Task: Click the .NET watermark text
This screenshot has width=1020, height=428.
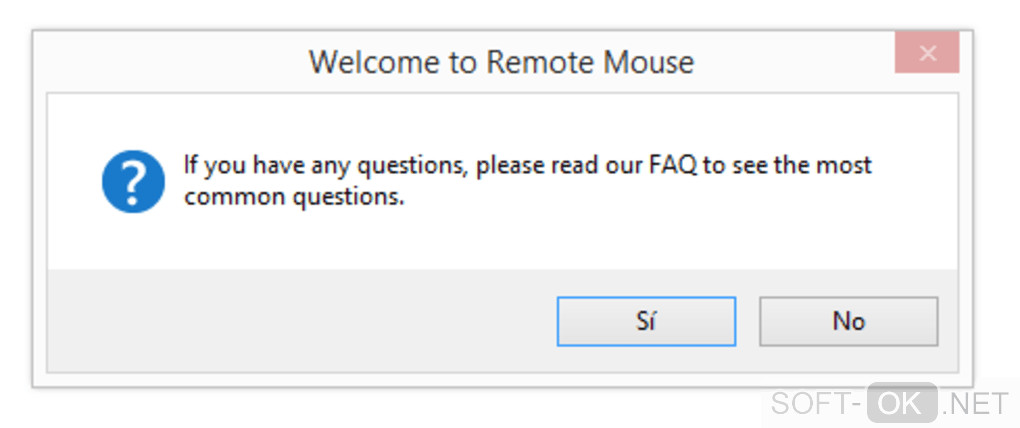Action: pyautogui.click(x=976, y=403)
